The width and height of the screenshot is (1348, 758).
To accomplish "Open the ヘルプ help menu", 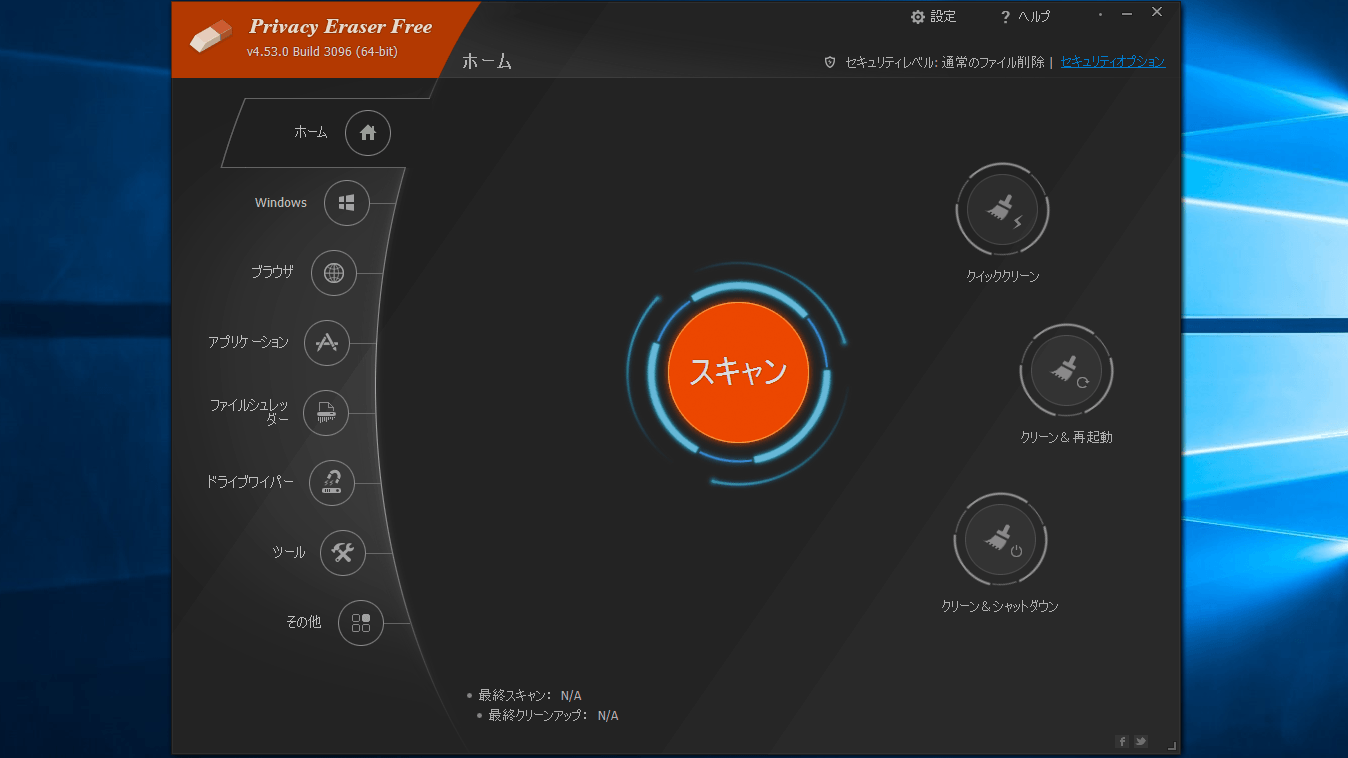I will pos(1026,17).
